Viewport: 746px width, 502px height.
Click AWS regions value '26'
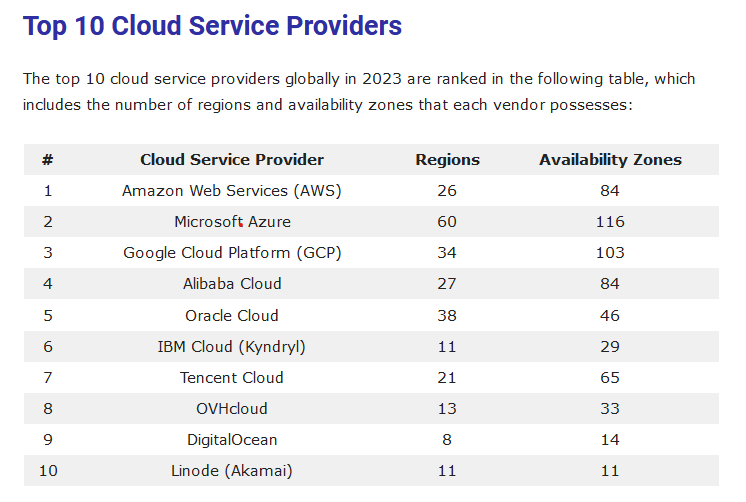(447, 191)
